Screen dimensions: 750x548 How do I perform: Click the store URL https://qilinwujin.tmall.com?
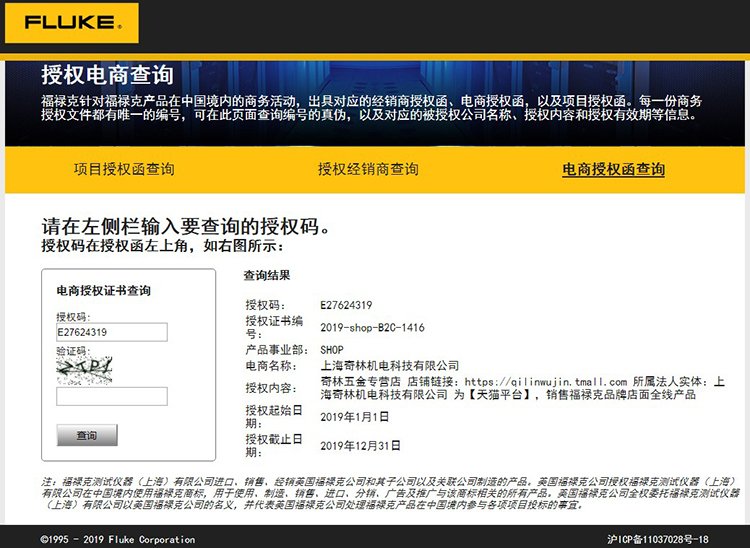tap(546, 382)
